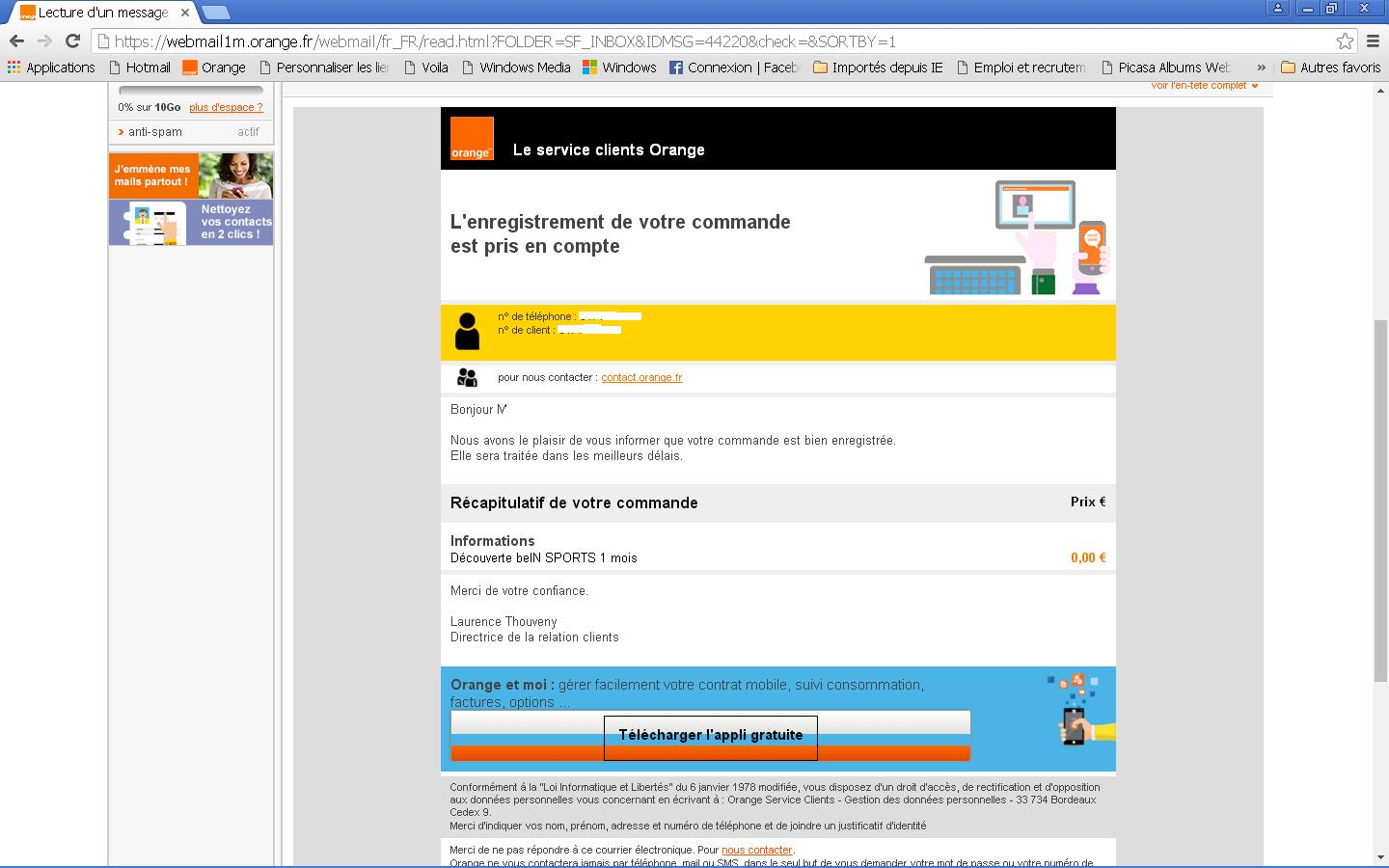The width and height of the screenshot is (1389, 868).
Task: Open the Importés depuis IE bookmarks folder
Action: pos(878,68)
